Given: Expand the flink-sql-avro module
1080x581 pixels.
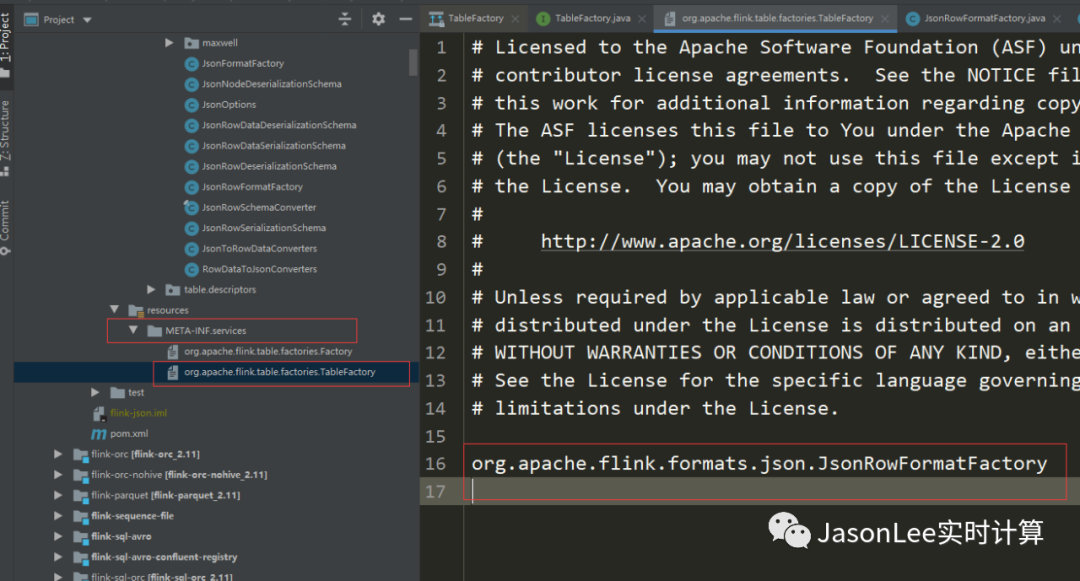Looking at the screenshot, I should tap(58, 536).
